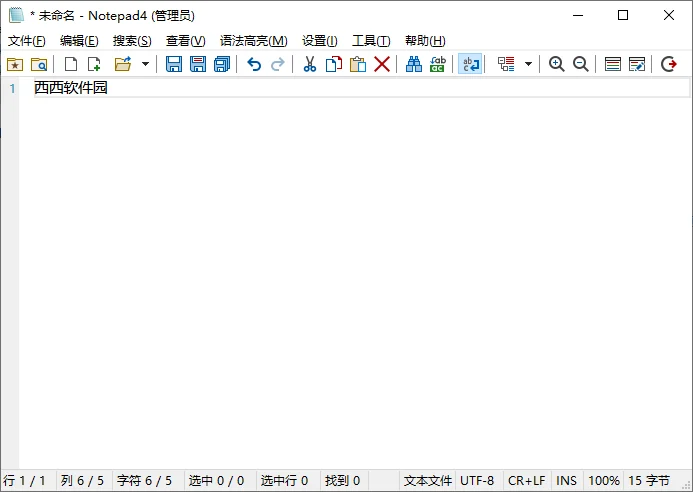This screenshot has height=492, width=693.
Task: Click status bar 选中 0 / 0
Action: [216, 481]
